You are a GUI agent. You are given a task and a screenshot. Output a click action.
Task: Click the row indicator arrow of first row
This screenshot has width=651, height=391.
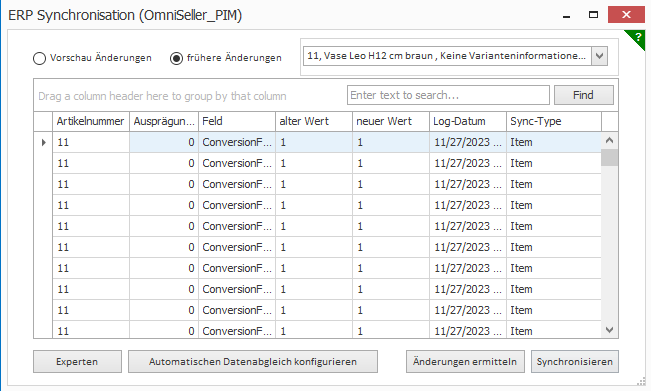[x=43, y=142]
